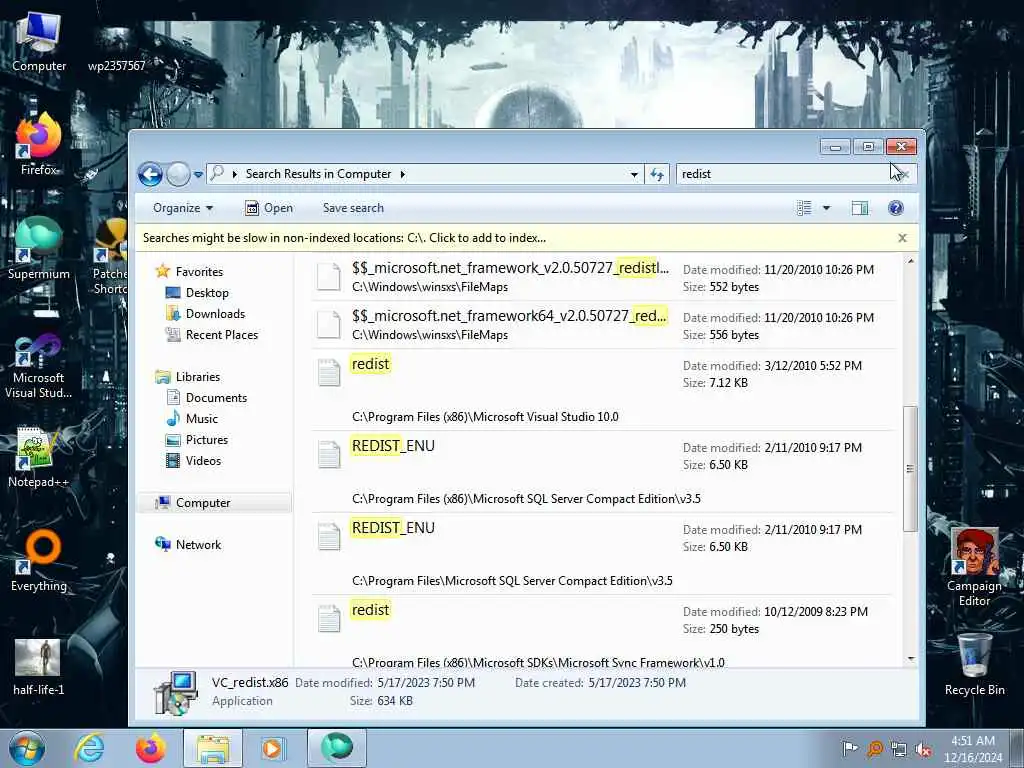Screen dimensions: 1024x768
Task: Select the $$_microsoft.net_framework64_v2.0.50727 result
Action: point(602,325)
